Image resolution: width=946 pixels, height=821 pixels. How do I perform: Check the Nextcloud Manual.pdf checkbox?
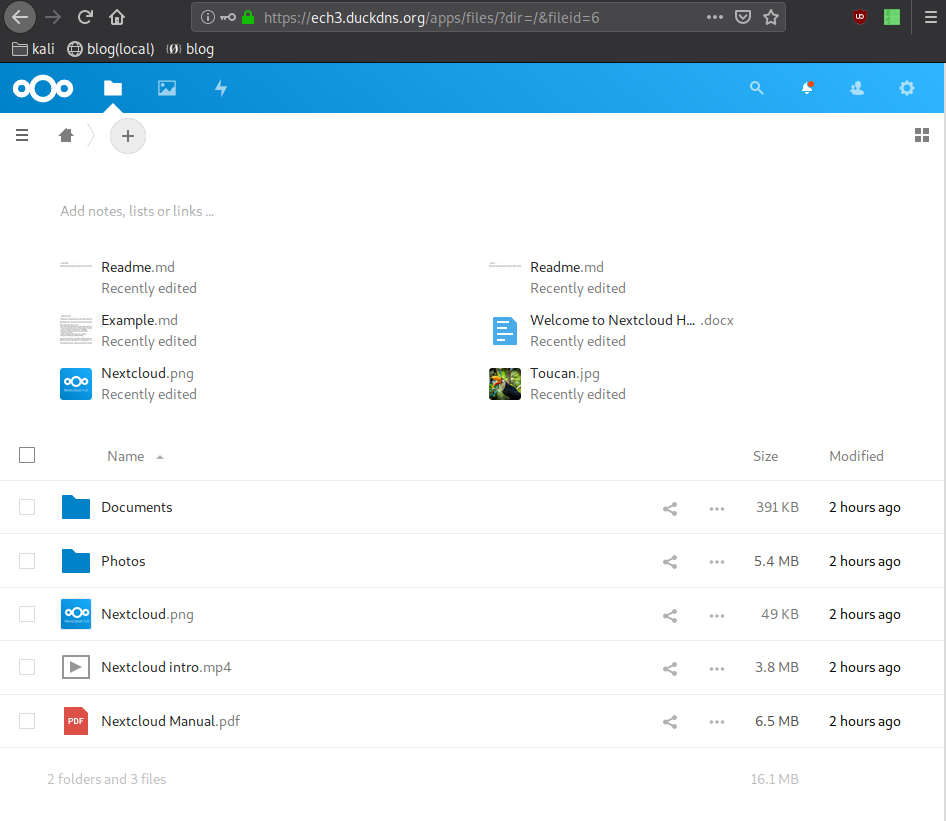[27, 720]
